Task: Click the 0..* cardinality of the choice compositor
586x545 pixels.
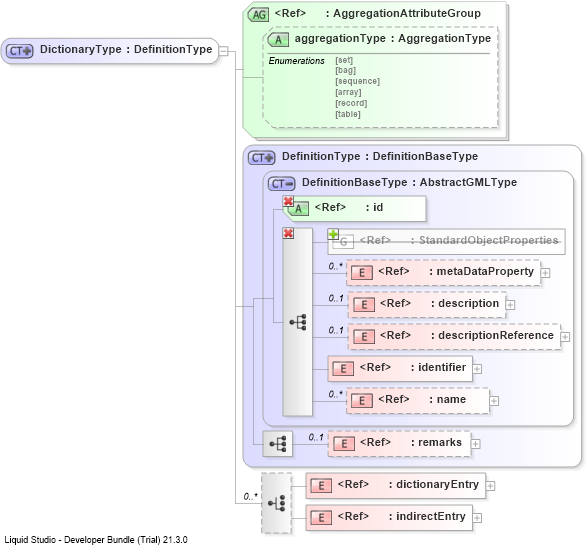Action: pos(251,496)
